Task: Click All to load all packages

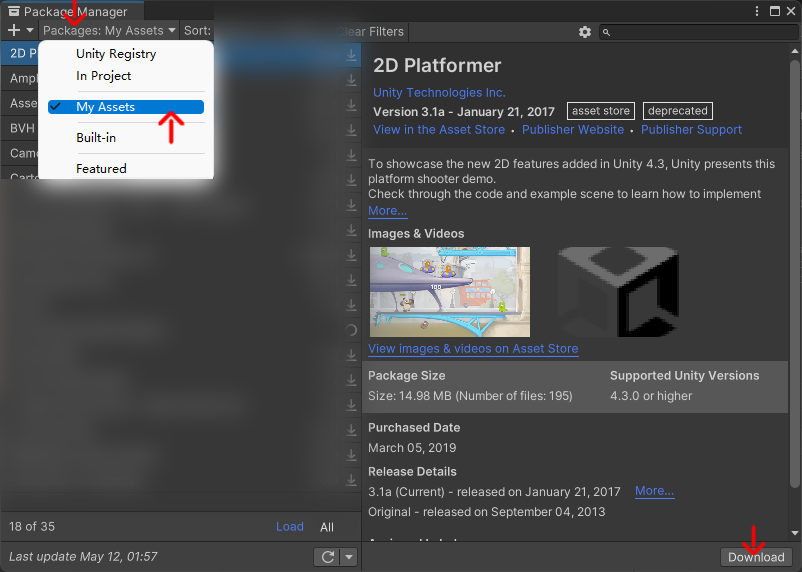Action: tap(327, 527)
